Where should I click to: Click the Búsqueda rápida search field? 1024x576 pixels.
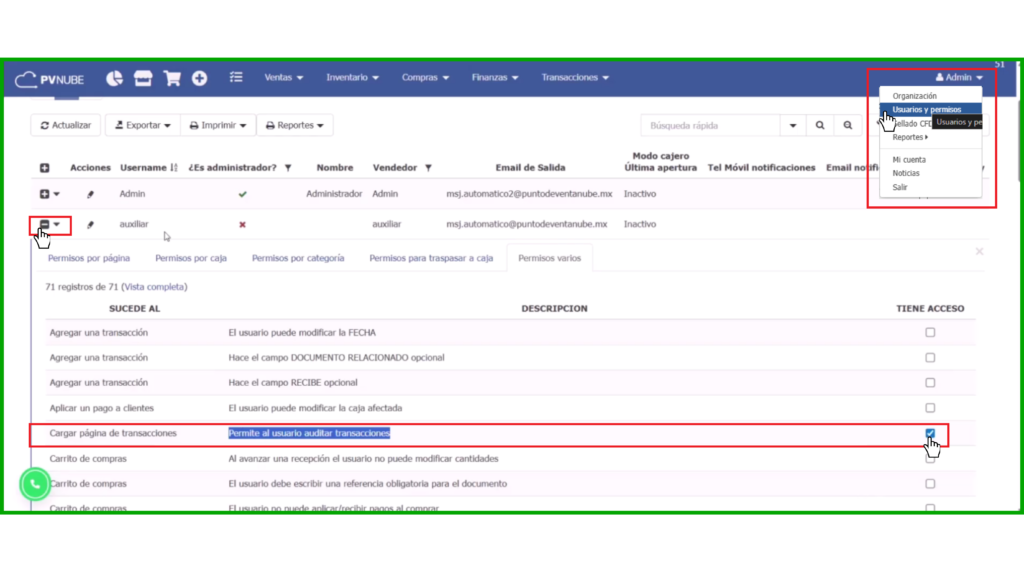click(710, 126)
